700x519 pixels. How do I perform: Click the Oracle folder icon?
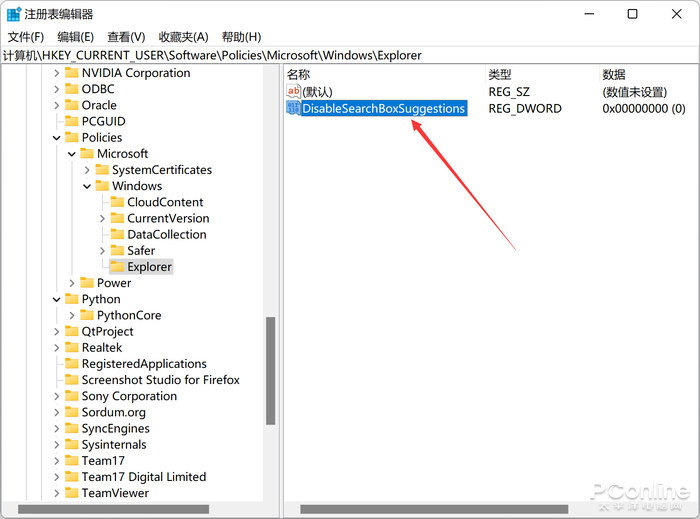coord(71,105)
